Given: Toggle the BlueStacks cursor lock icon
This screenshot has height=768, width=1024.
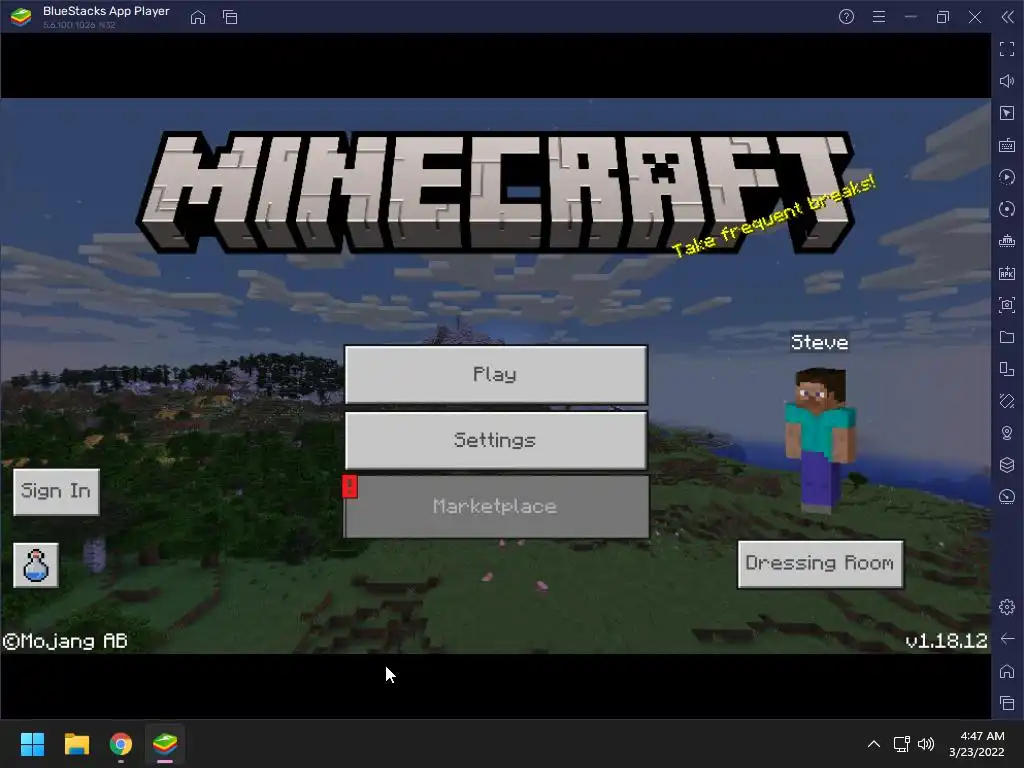Looking at the screenshot, I should click(1006, 113).
